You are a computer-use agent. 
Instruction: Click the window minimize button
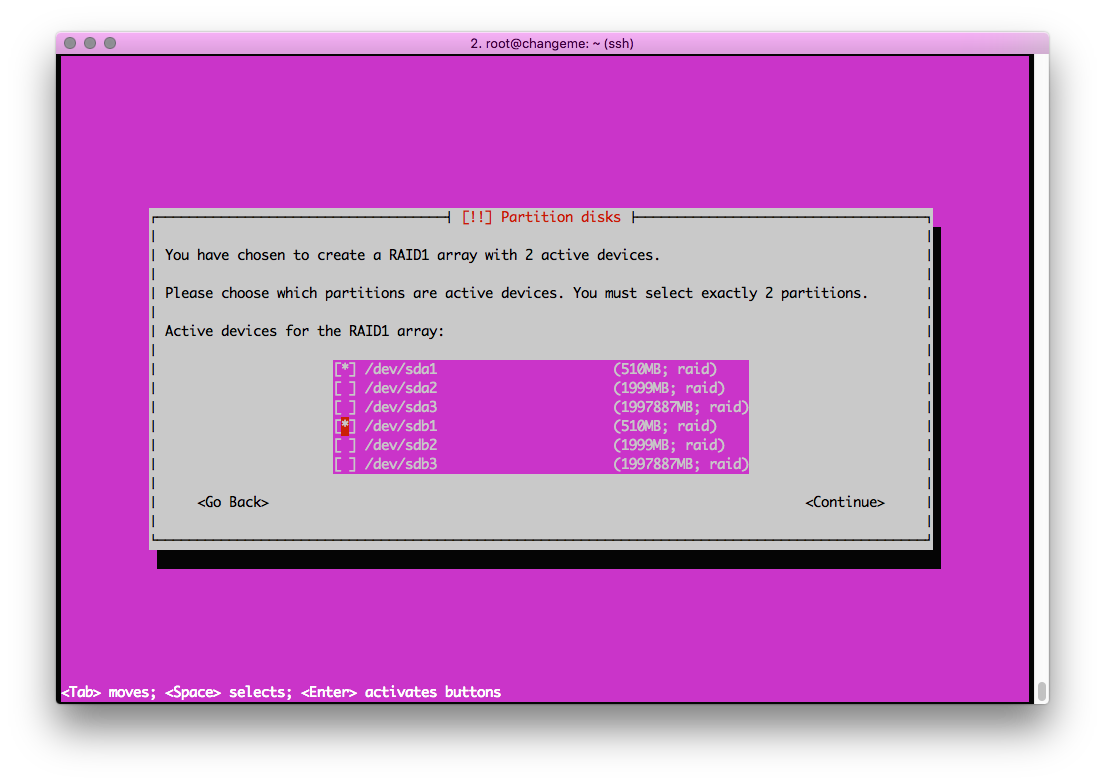click(x=89, y=43)
